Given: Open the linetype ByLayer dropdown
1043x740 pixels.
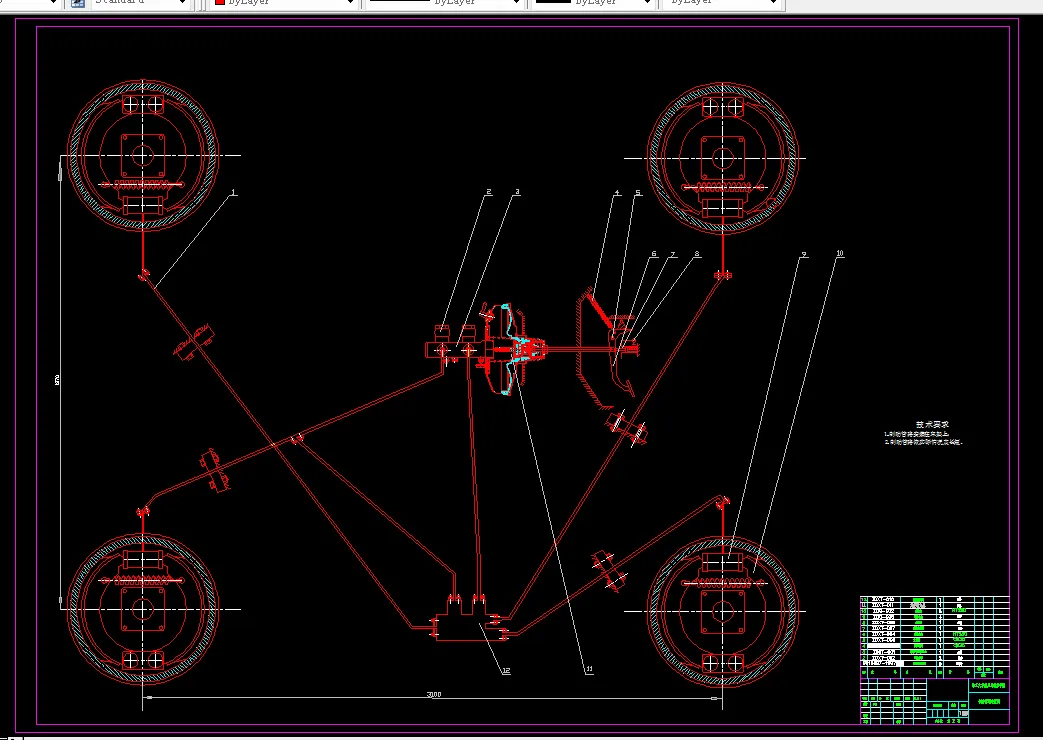Looking at the screenshot, I should tap(444, 3).
